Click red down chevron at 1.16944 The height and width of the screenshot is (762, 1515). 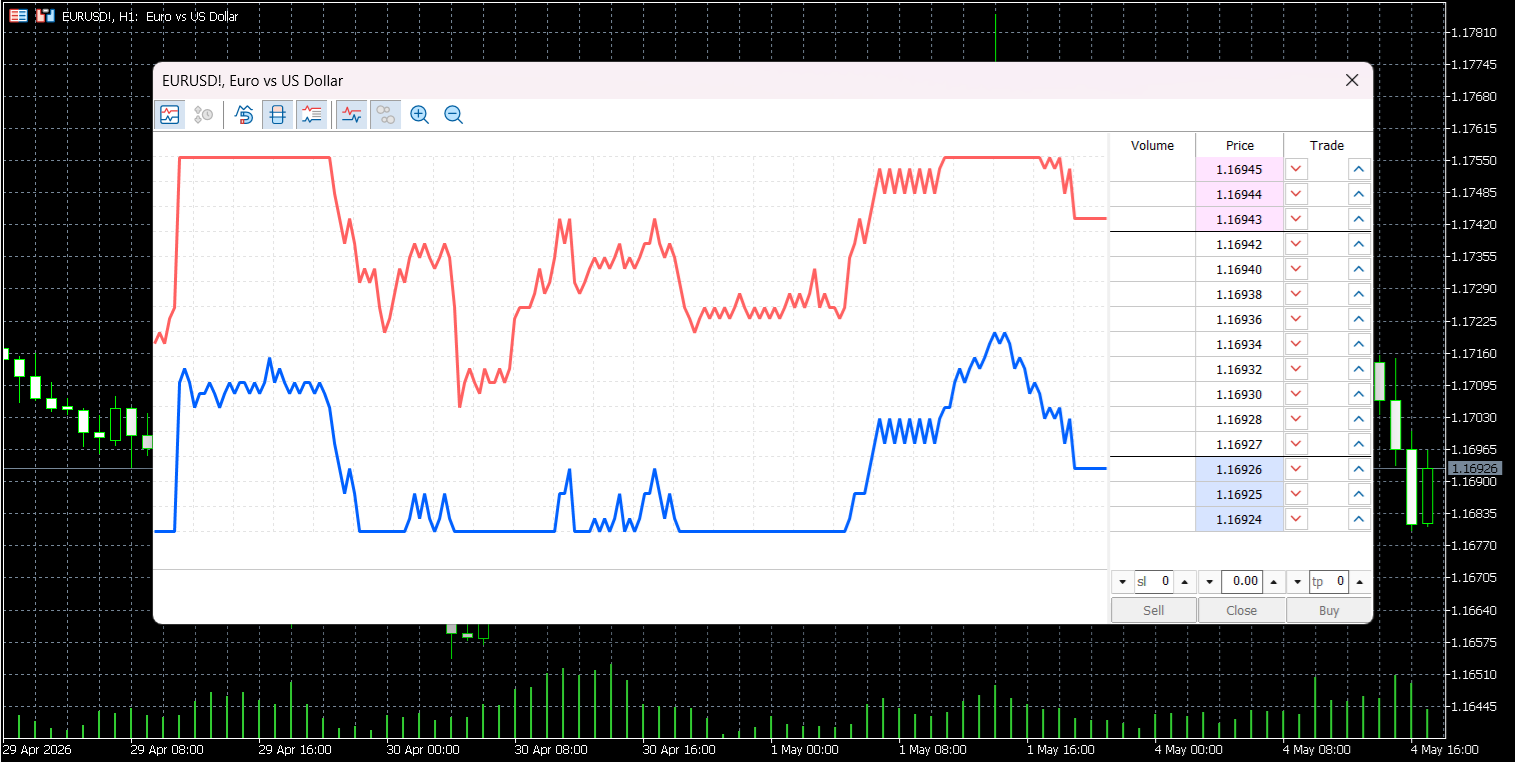click(1296, 194)
